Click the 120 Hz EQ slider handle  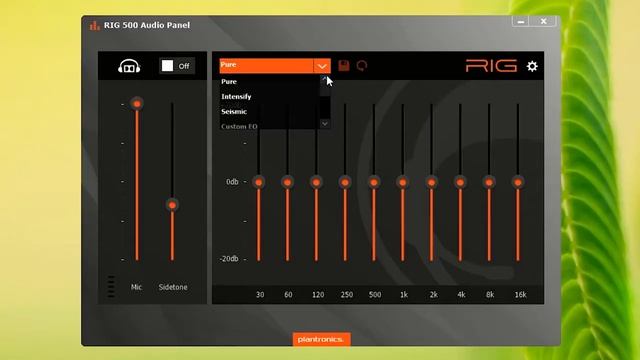tap(316, 182)
